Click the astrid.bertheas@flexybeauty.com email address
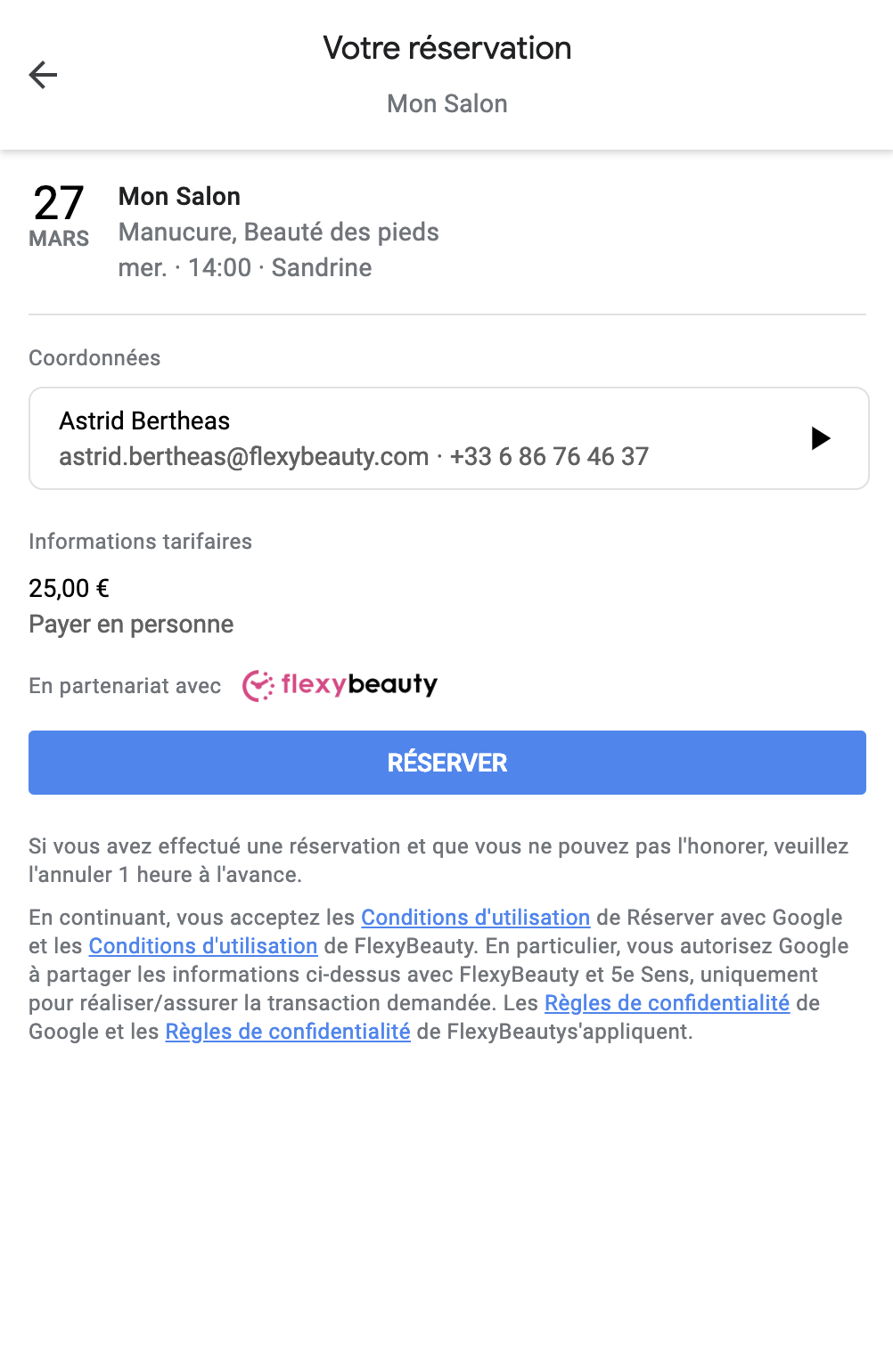This screenshot has height=1372, width=893. tap(244, 456)
